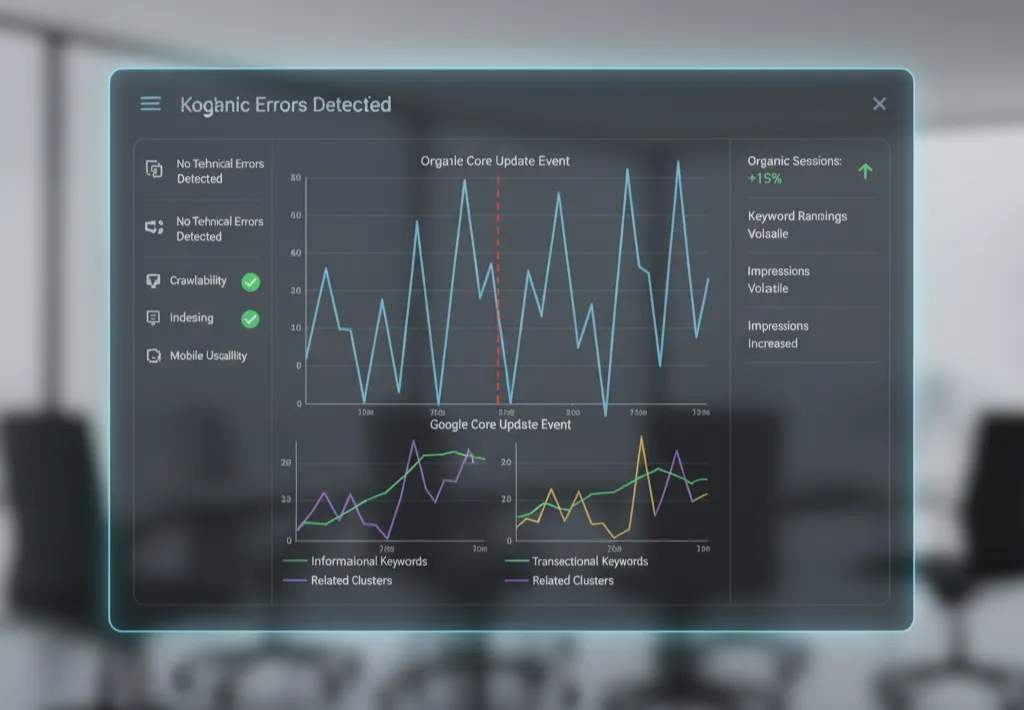Open the Impressions Increased metric
This screenshot has width=1024, height=710.
tap(778, 334)
